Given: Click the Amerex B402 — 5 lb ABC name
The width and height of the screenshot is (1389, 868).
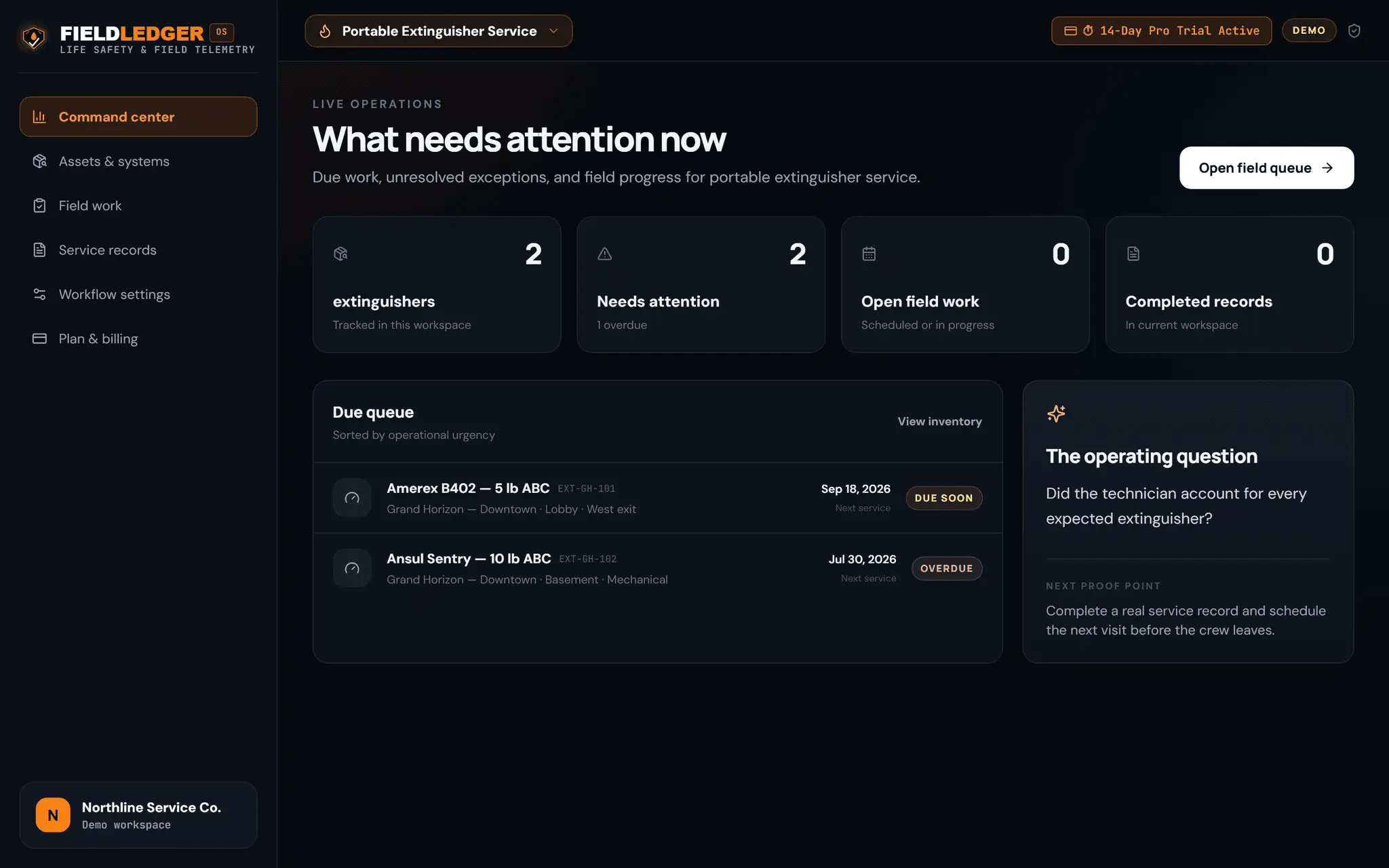Looking at the screenshot, I should 468,488.
